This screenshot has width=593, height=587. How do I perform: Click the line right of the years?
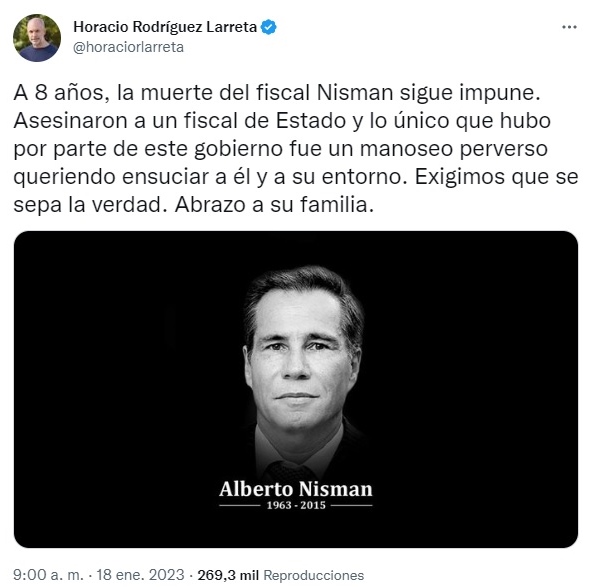coord(352,505)
